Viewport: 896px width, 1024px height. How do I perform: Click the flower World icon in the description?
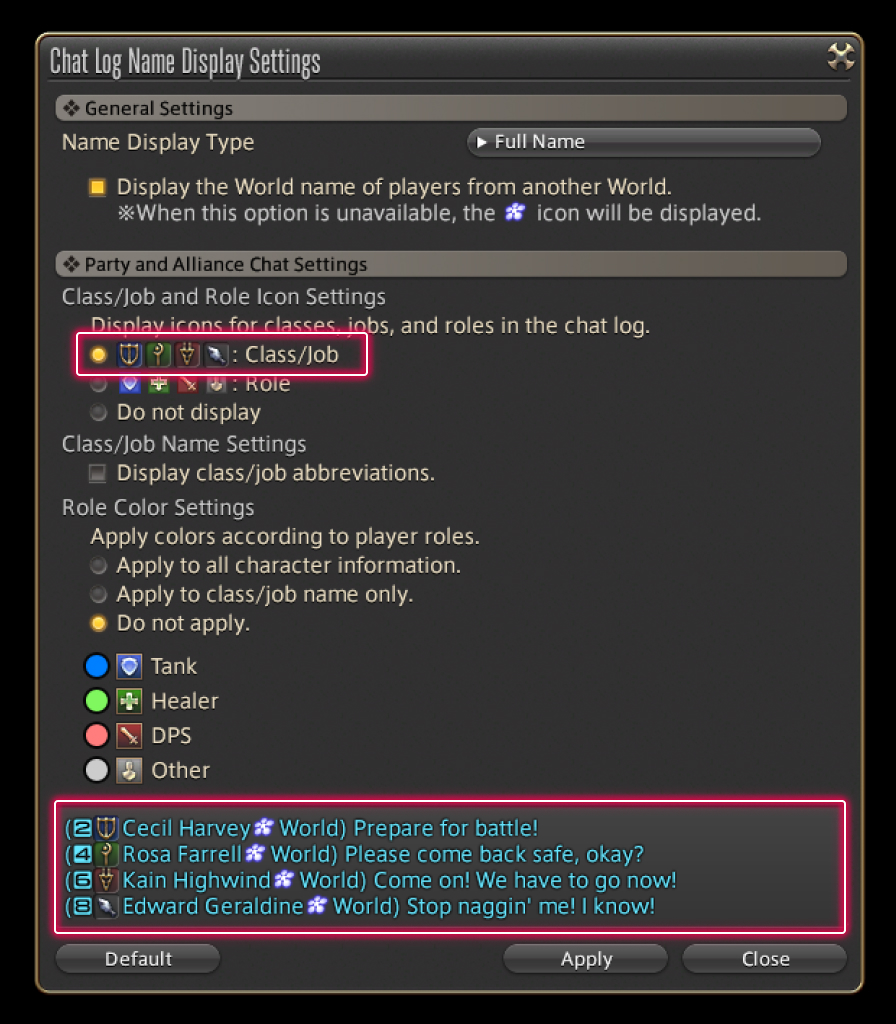pyautogui.click(x=515, y=212)
